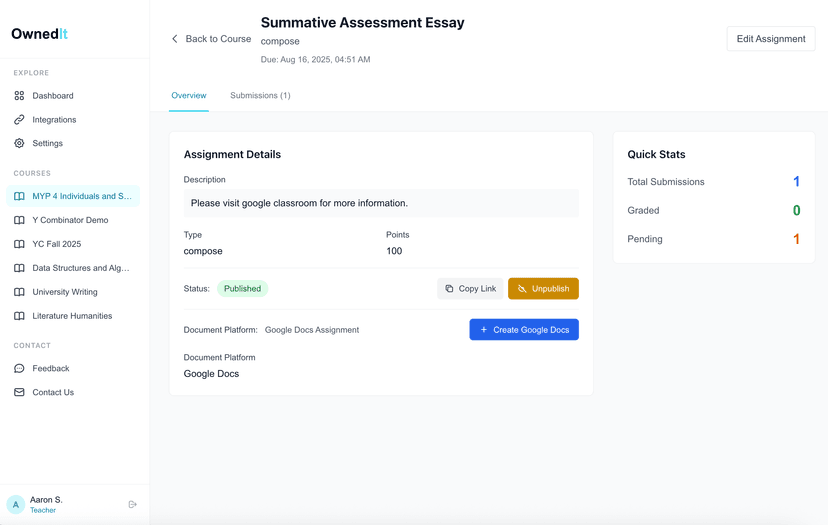Click the Feedback speech bubble icon

[19, 368]
